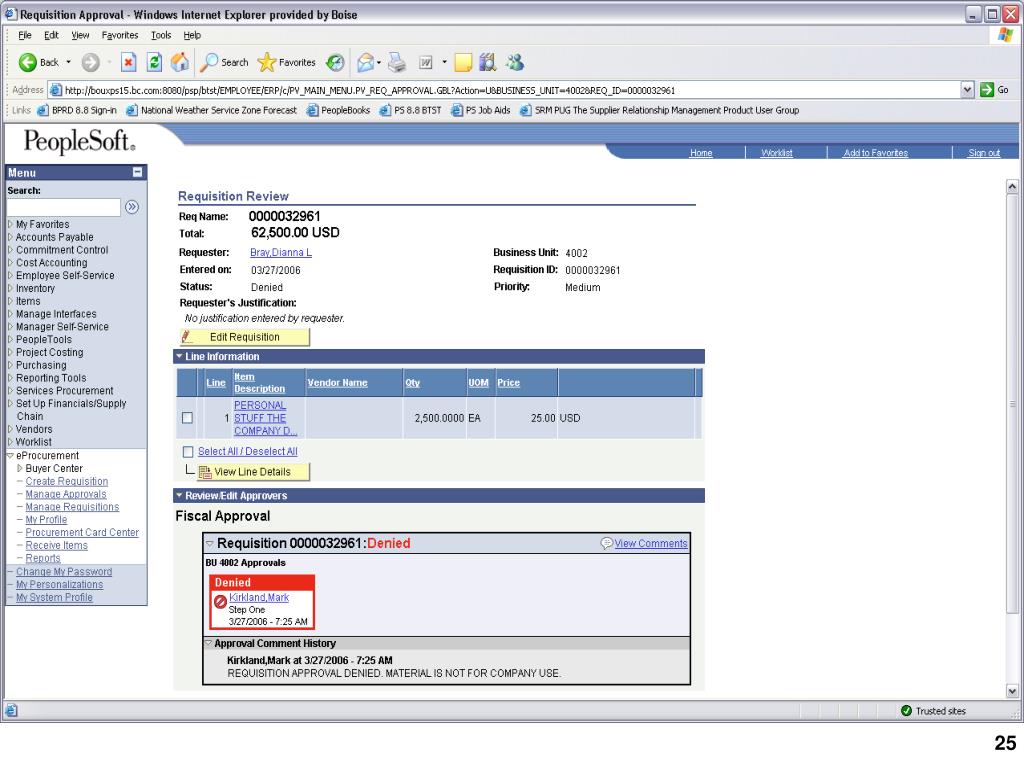
Task: Collapse the eProcurement menu folder
Action: click(x=10, y=456)
